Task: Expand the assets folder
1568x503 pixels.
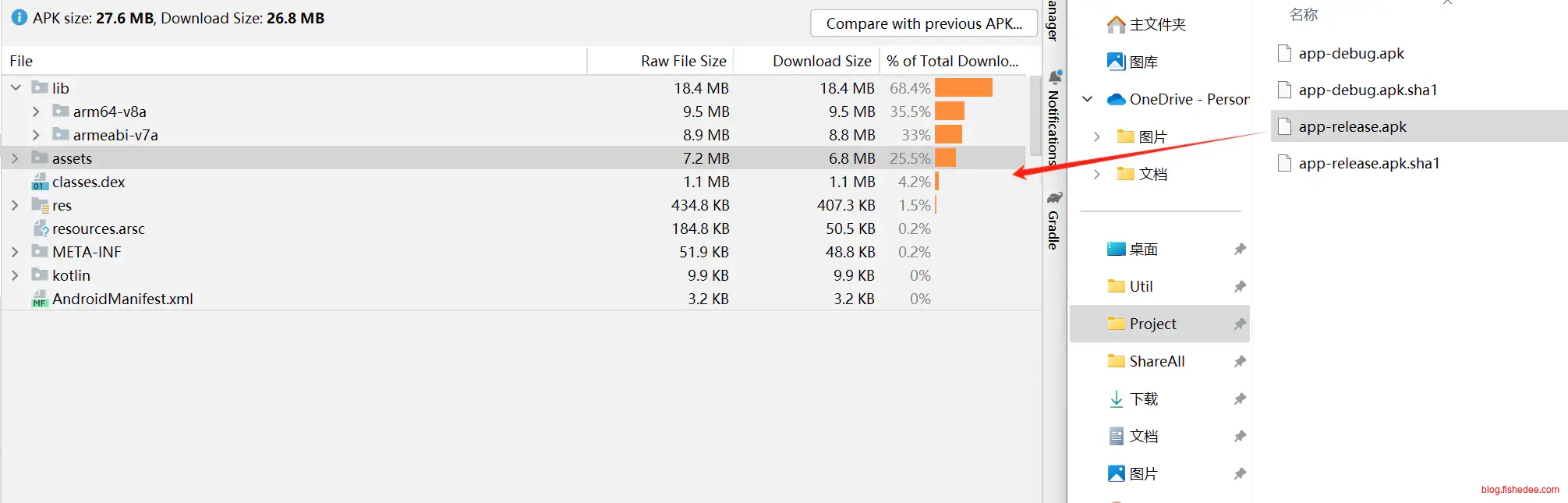Action: tap(15, 159)
